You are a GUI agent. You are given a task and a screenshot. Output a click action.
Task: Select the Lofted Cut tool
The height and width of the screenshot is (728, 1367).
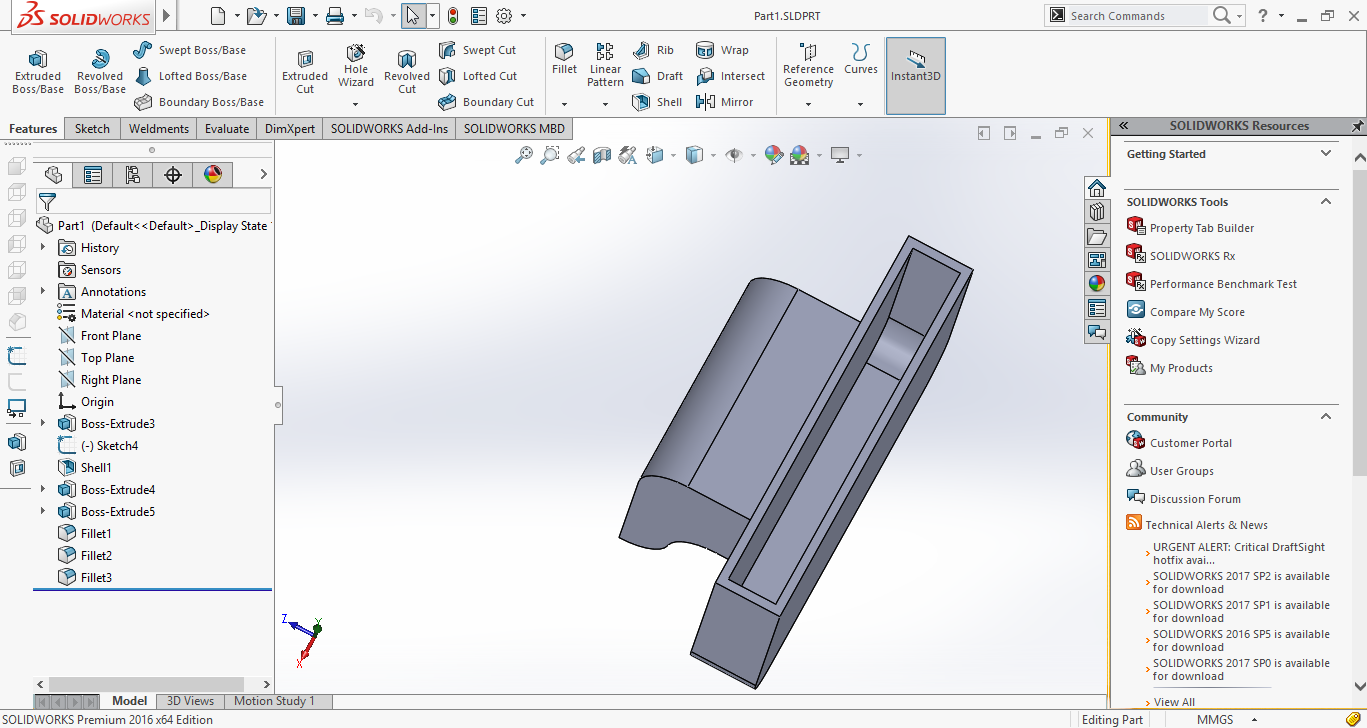pyautogui.click(x=477, y=76)
